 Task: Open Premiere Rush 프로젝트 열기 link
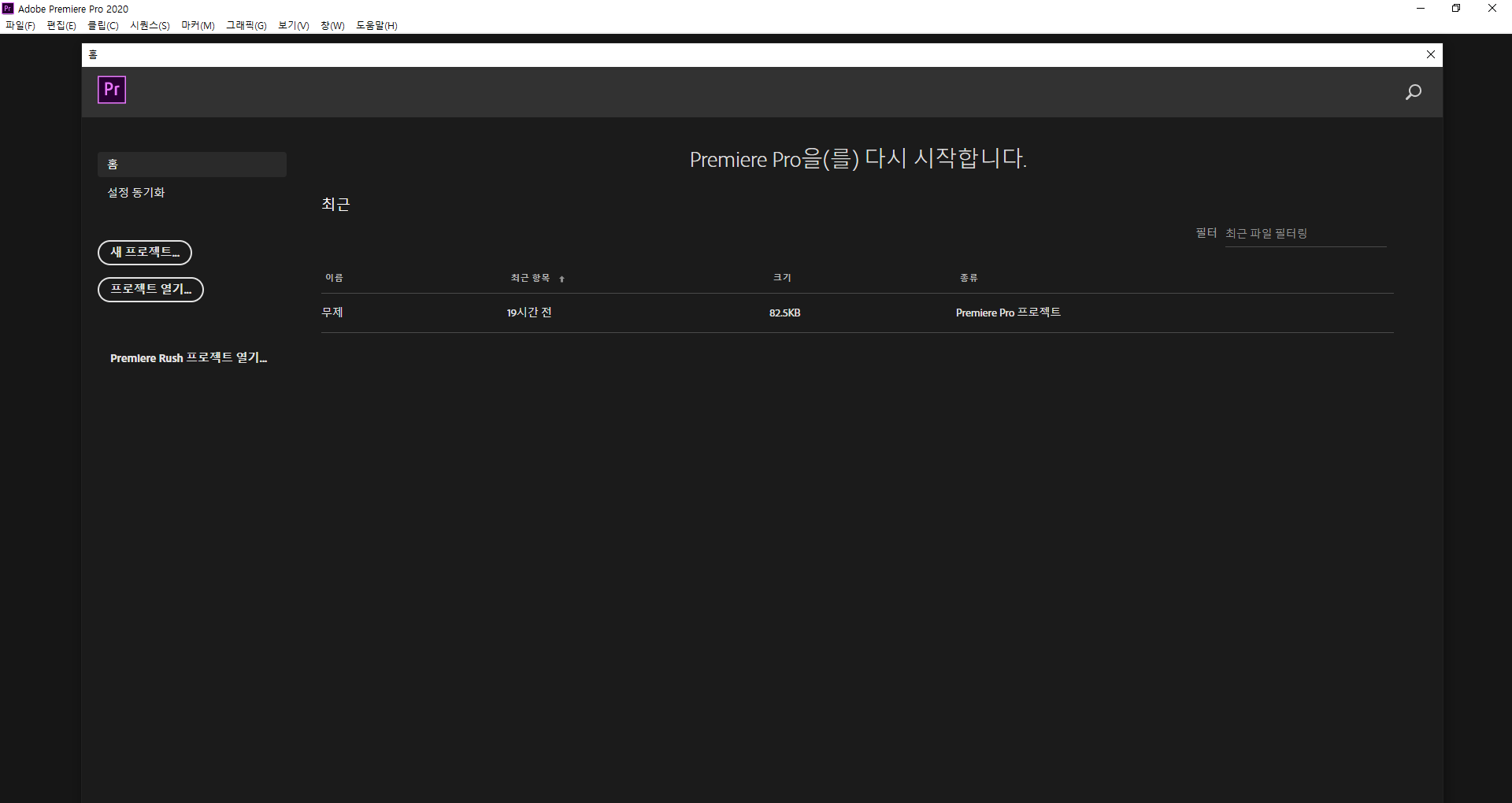click(189, 358)
